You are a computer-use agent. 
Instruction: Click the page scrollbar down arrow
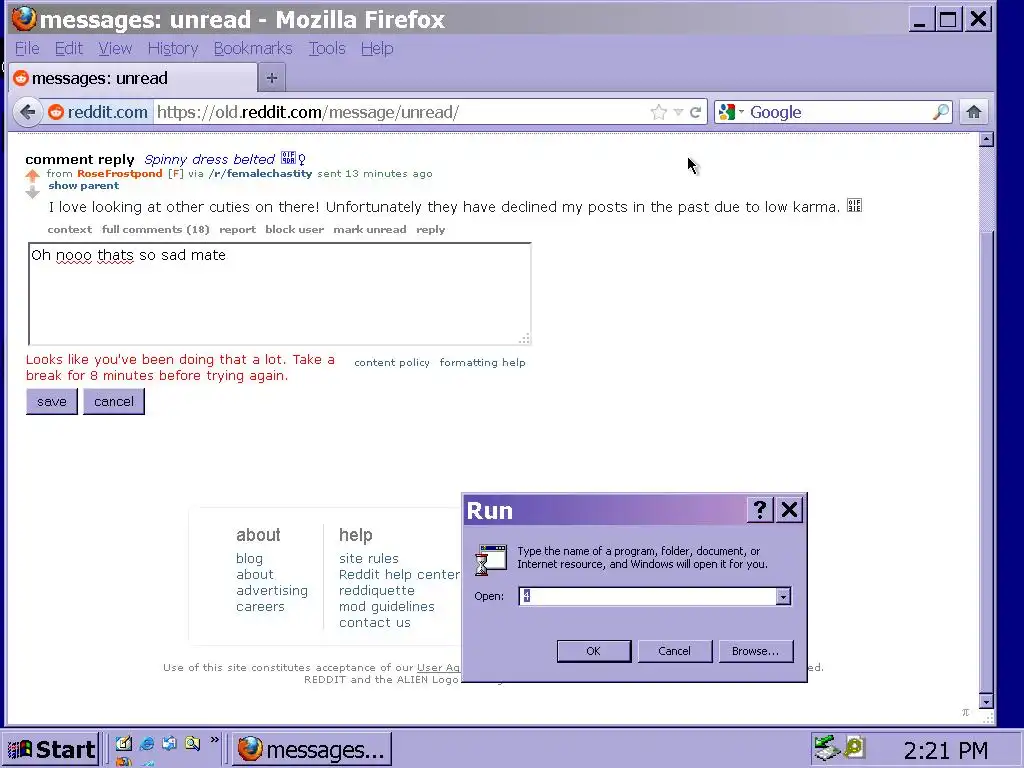tap(986, 701)
